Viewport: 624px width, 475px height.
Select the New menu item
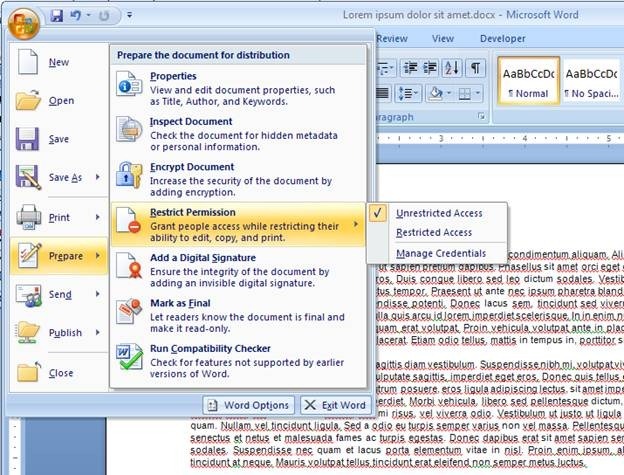pos(59,62)
